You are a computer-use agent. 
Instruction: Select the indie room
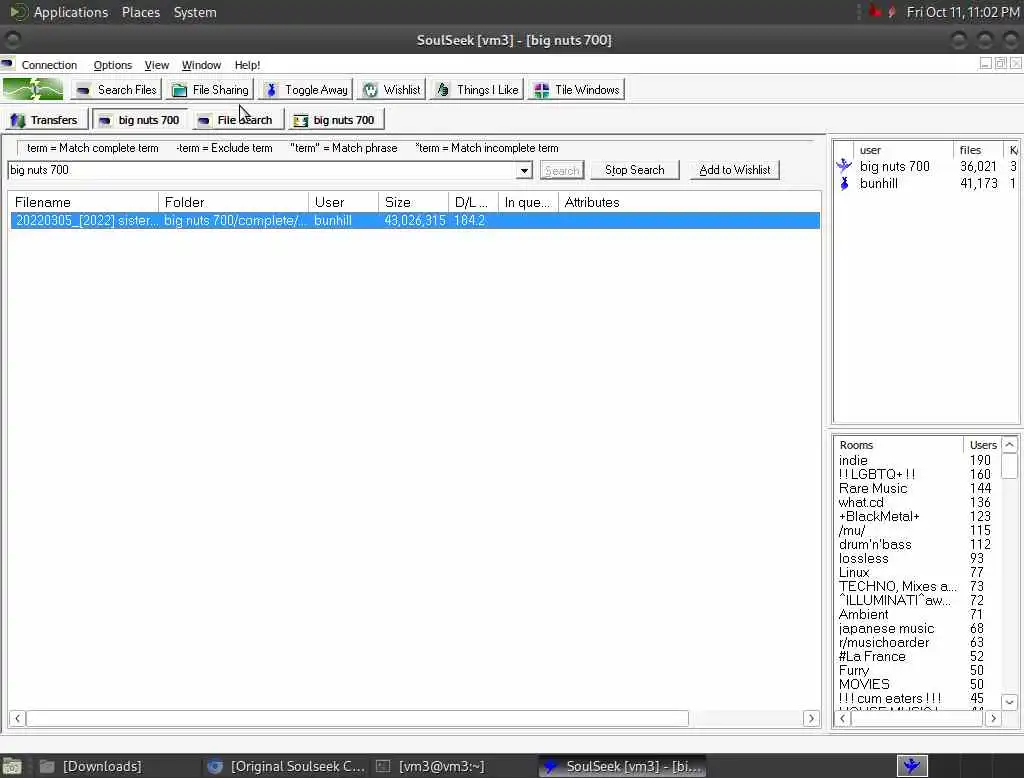(x=853, y=461)
